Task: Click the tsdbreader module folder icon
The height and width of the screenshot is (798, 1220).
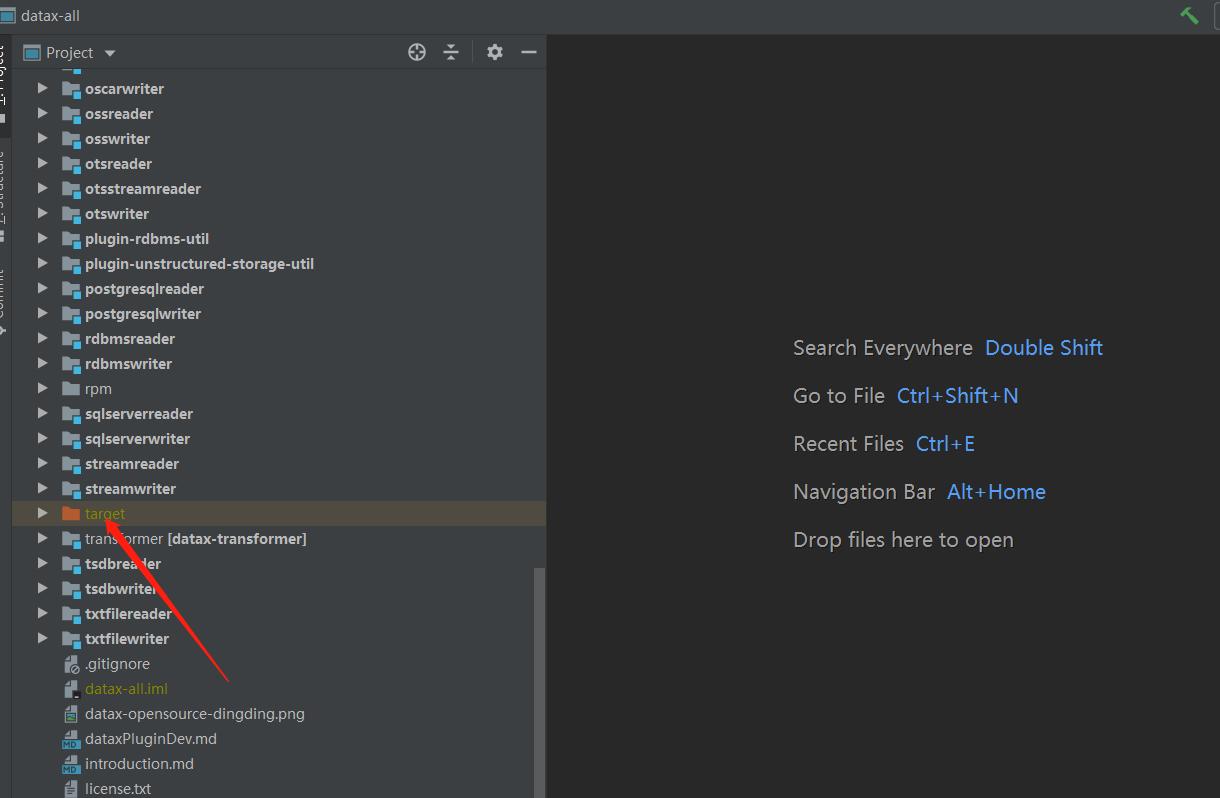Action: tap(71, 564)
